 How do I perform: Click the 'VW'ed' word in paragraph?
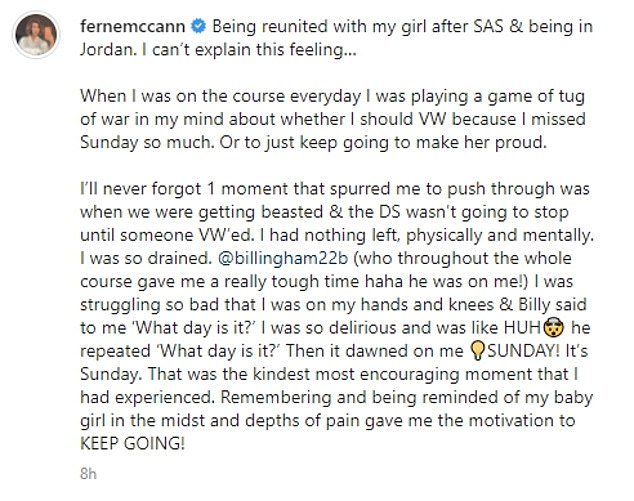point(226,235)
